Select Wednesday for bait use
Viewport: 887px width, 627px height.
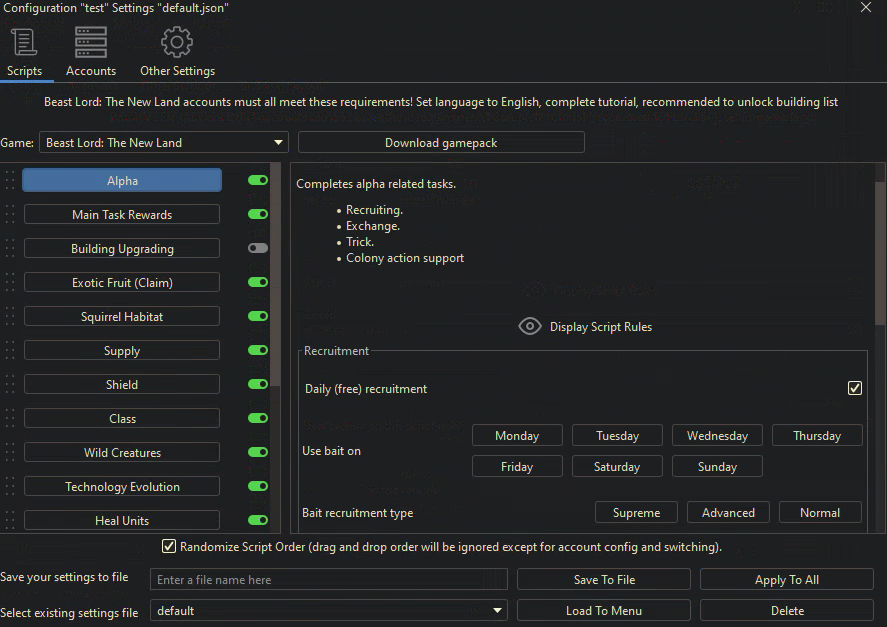(x=717, y=436)
